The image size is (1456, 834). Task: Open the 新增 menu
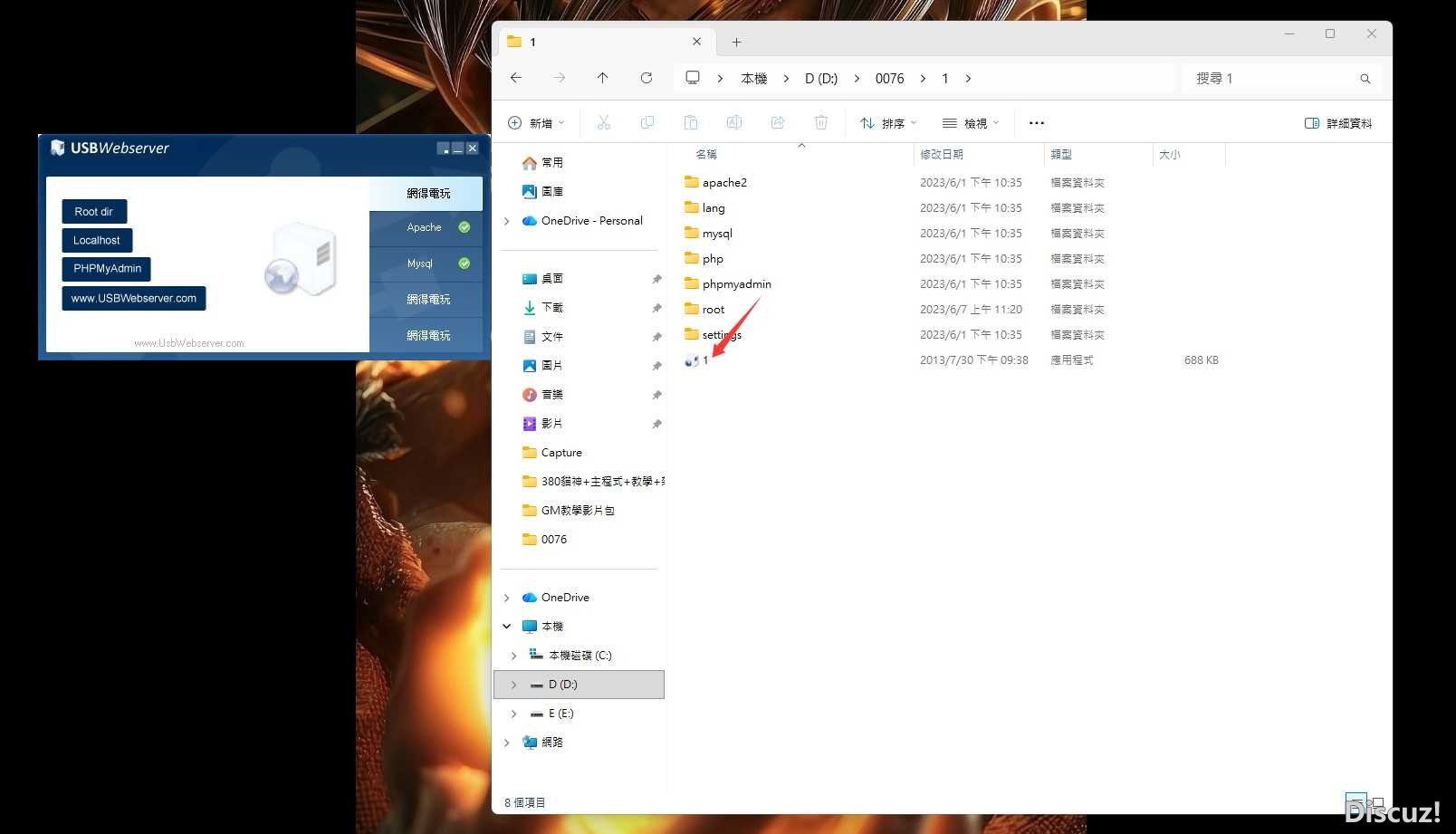(536, 122)
